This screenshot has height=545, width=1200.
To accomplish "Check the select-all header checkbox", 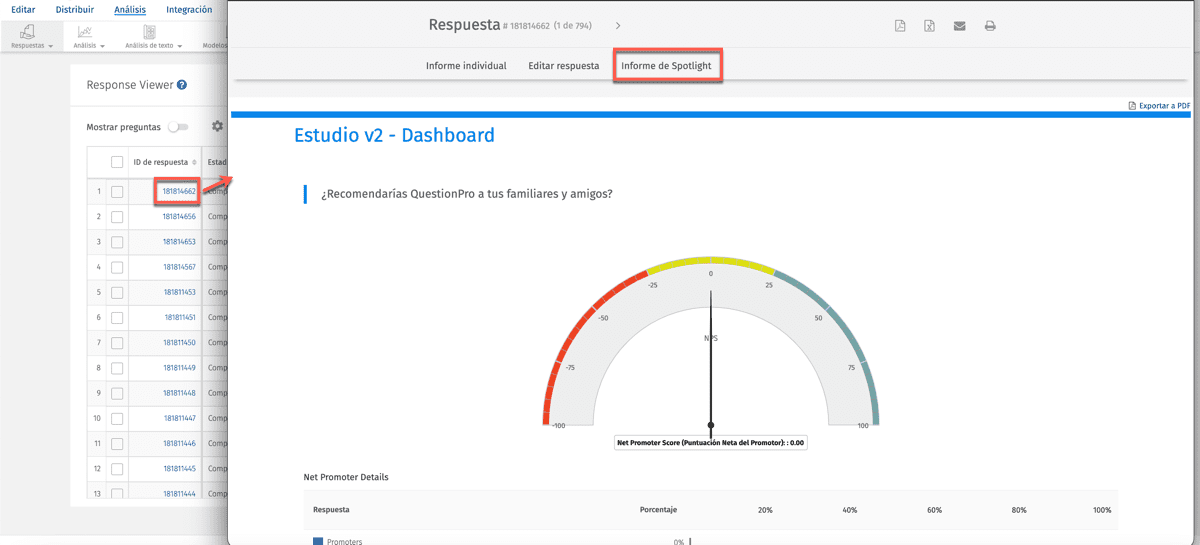I will click(x=117, y=162).
